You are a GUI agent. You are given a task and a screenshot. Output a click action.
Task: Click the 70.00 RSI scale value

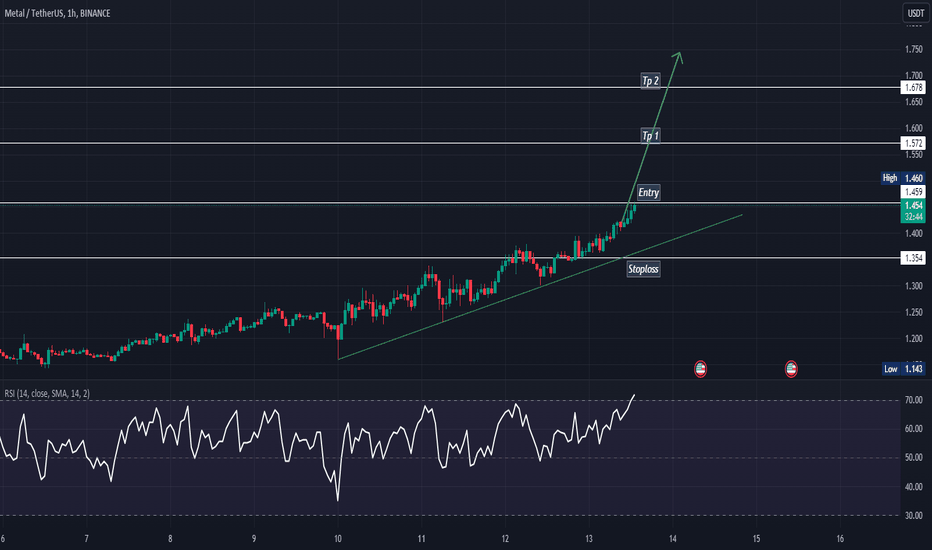coord(914,400)
